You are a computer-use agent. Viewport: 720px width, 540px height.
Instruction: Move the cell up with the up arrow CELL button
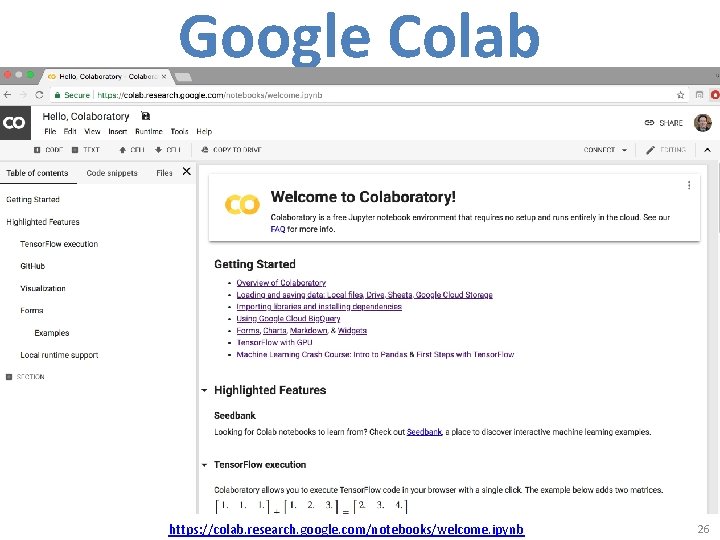132,150
